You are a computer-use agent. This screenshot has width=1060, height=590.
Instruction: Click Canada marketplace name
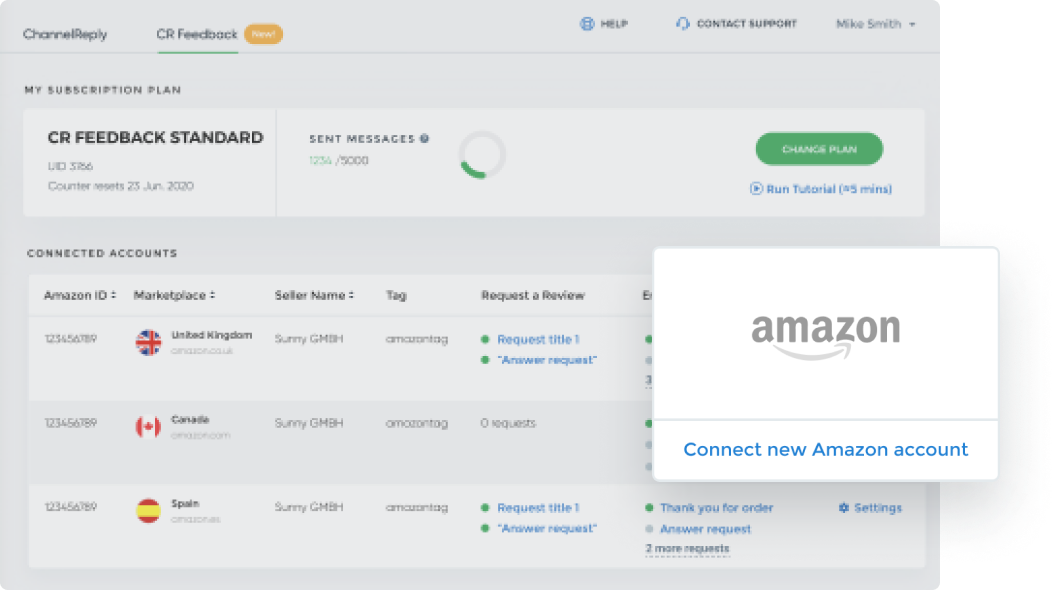(190, 419)
